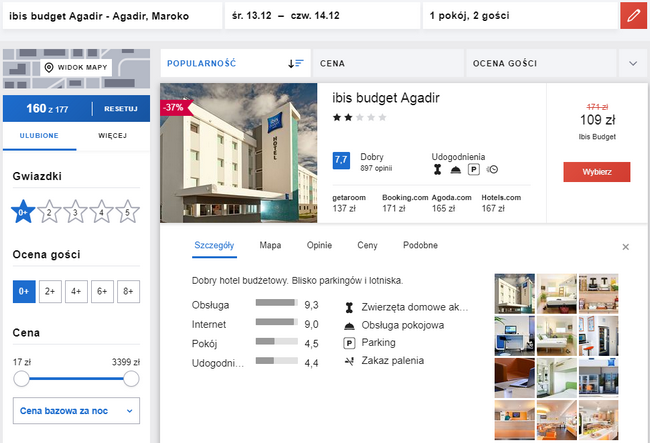The image size is (650, 443).
Task: Click the Widok mapy button
Action: click(76, 67)
